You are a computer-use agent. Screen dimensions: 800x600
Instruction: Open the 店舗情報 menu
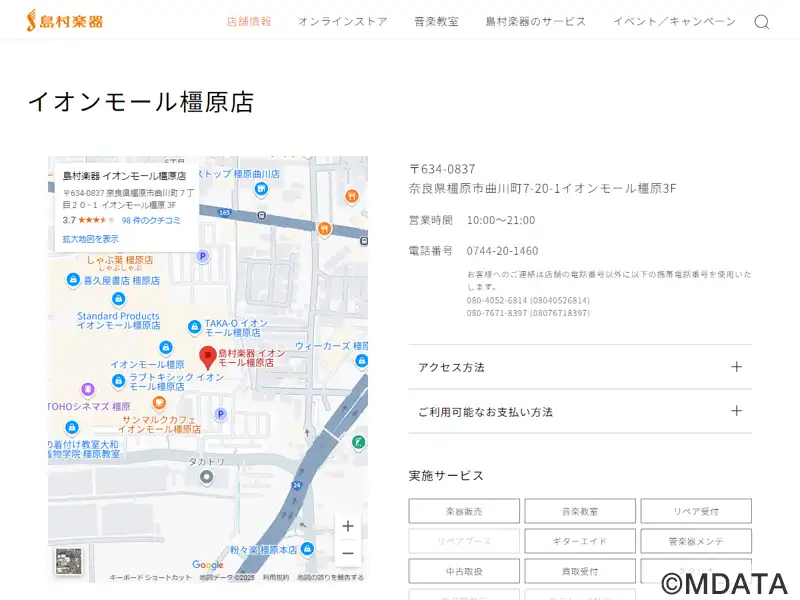(249, 21)
